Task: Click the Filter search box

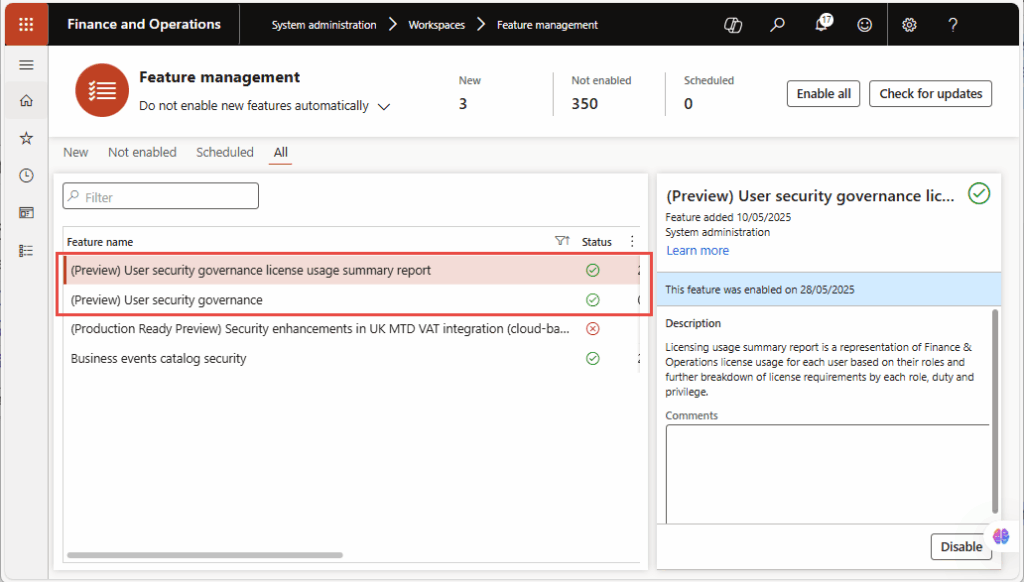Action: pyautogui.click(x=161, y=197)
